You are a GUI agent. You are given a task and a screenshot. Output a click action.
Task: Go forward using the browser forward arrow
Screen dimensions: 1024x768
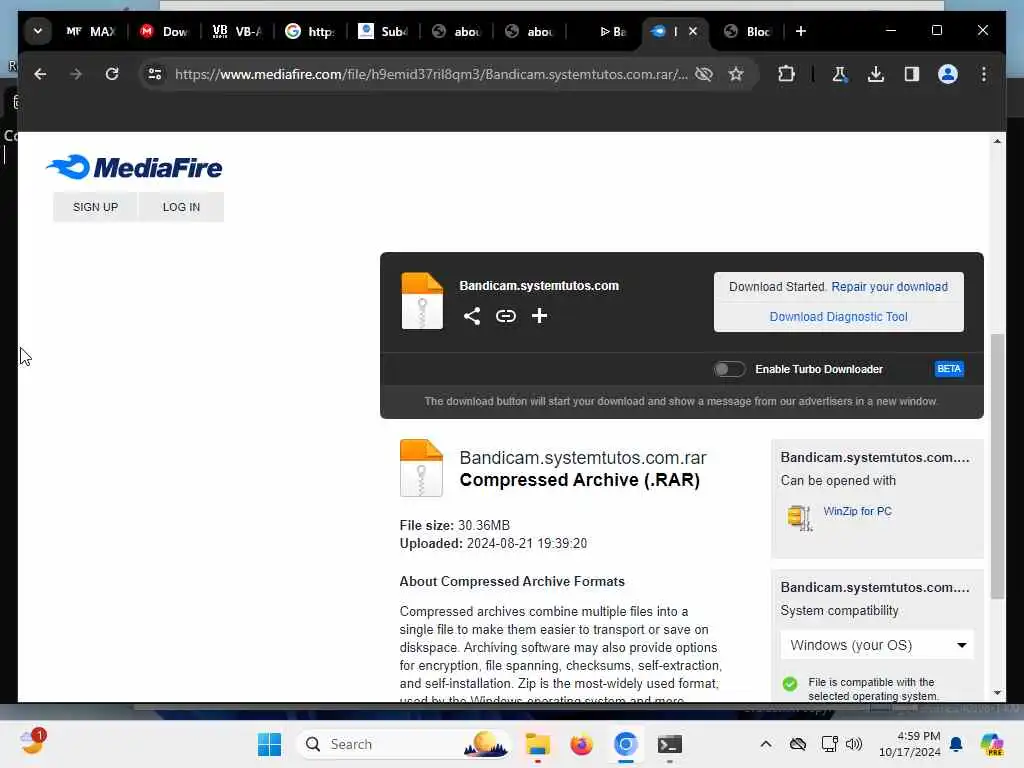tap(76, 74)
